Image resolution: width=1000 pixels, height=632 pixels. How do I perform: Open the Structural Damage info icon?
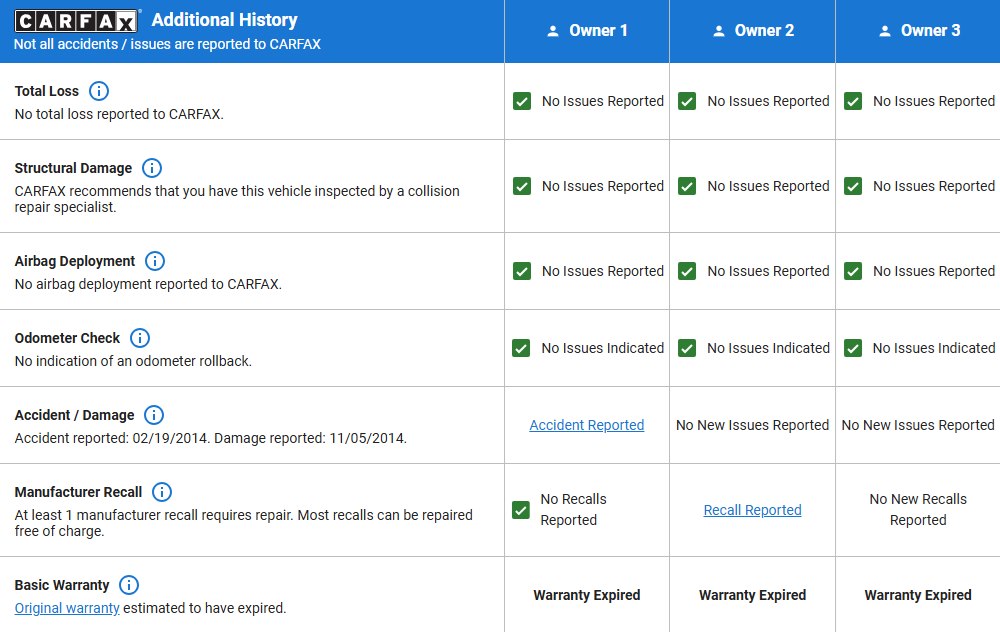click(x=152, y=168)
